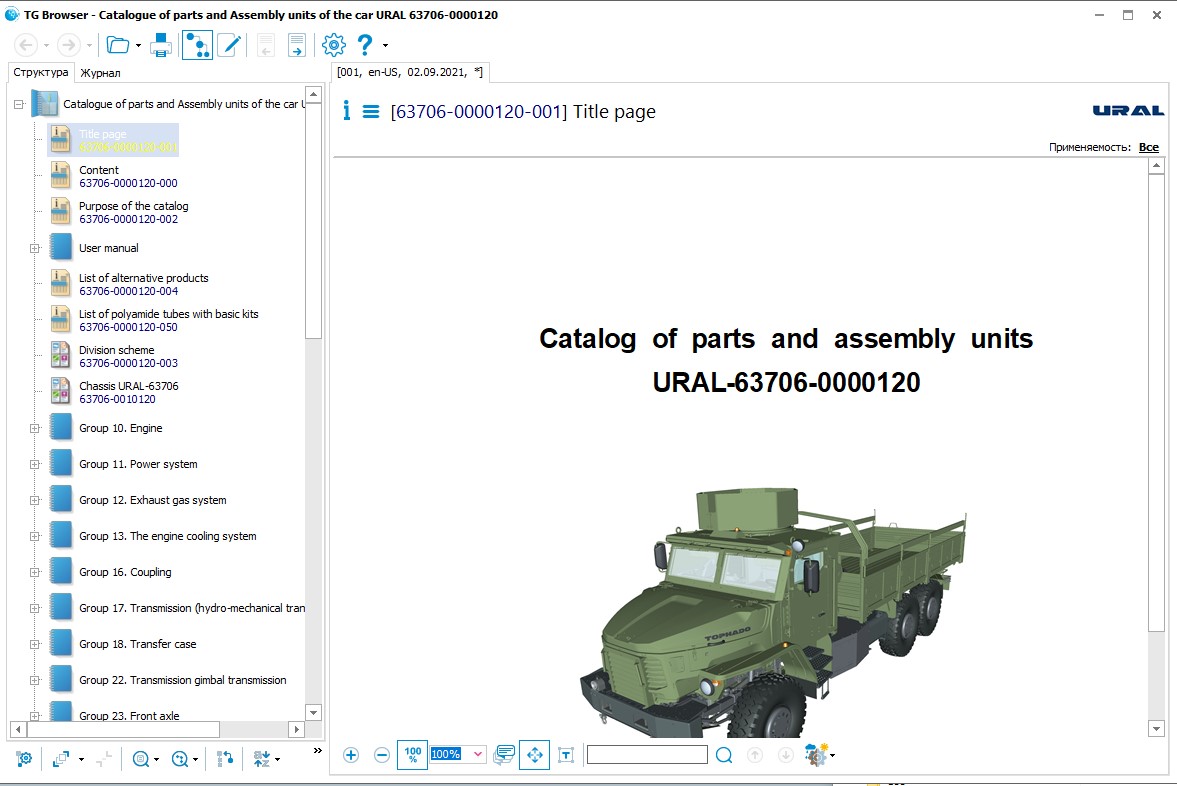1177x786 pixels.
Task: Click the Title page document icon in tree
Action: 61,140
